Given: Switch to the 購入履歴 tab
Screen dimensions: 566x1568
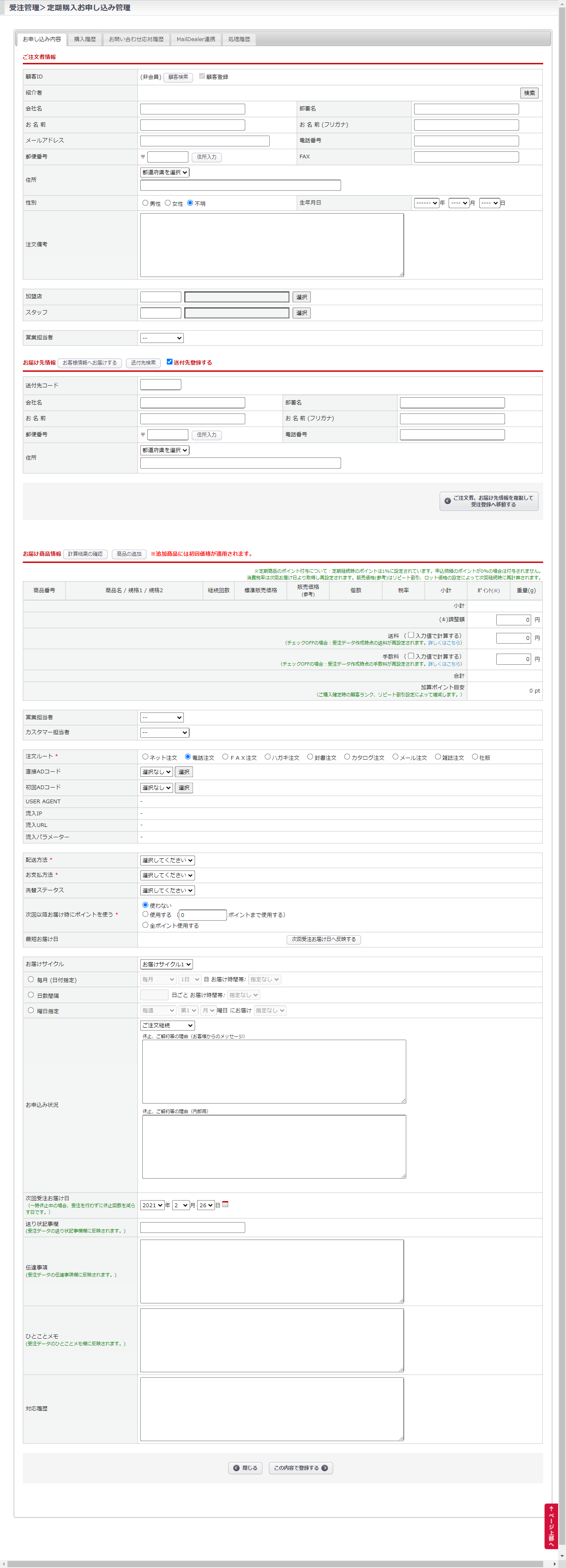Looking at the screenshot, I should (85, 39).
